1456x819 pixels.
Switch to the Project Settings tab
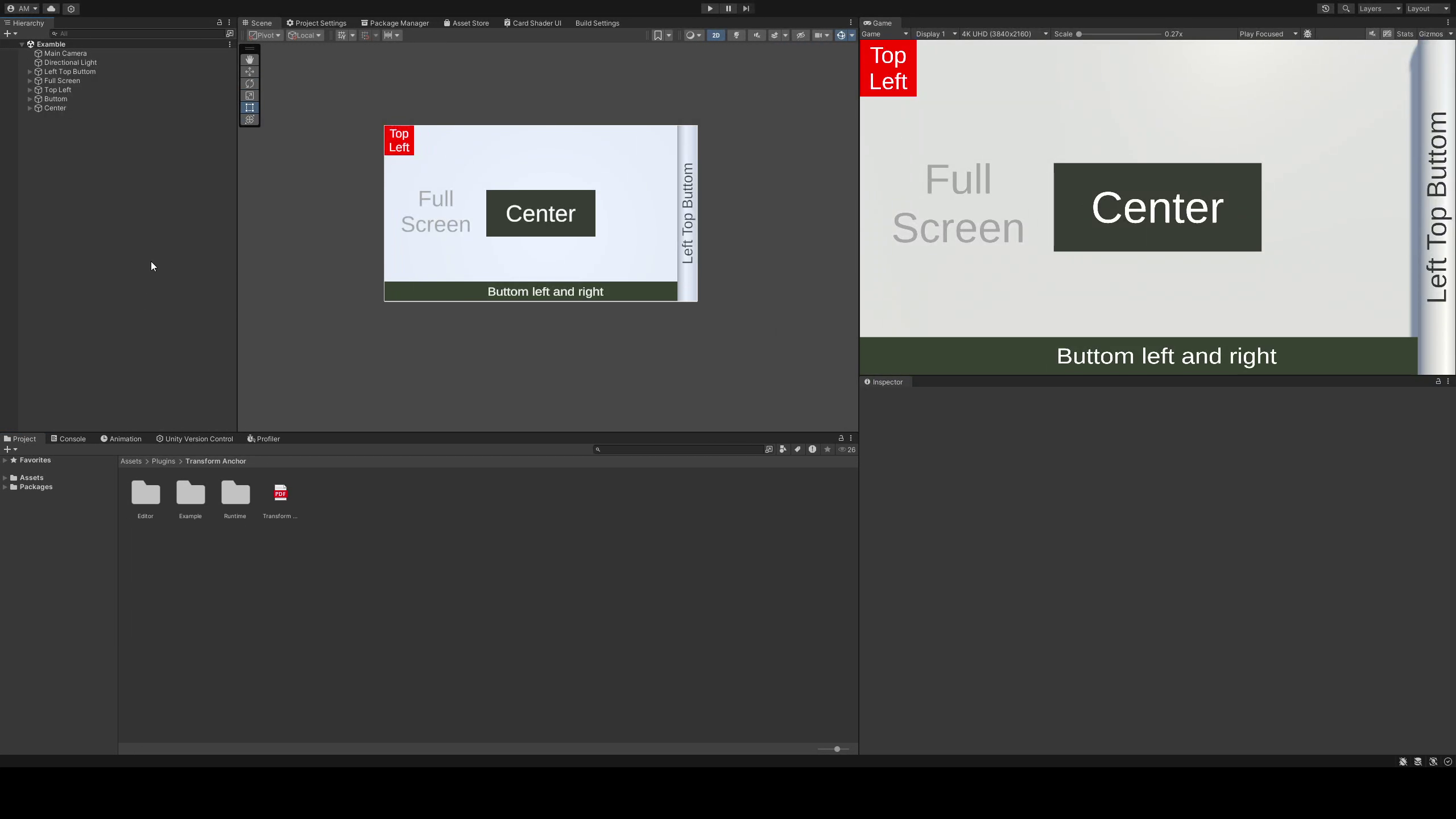click(317, 23)
